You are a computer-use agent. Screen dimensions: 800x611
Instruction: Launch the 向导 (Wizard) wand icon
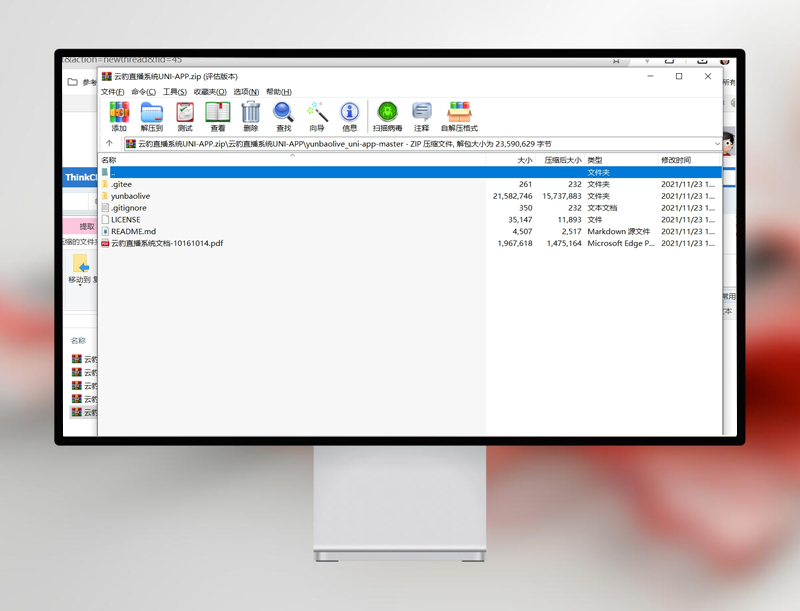(x=317, y=112)
